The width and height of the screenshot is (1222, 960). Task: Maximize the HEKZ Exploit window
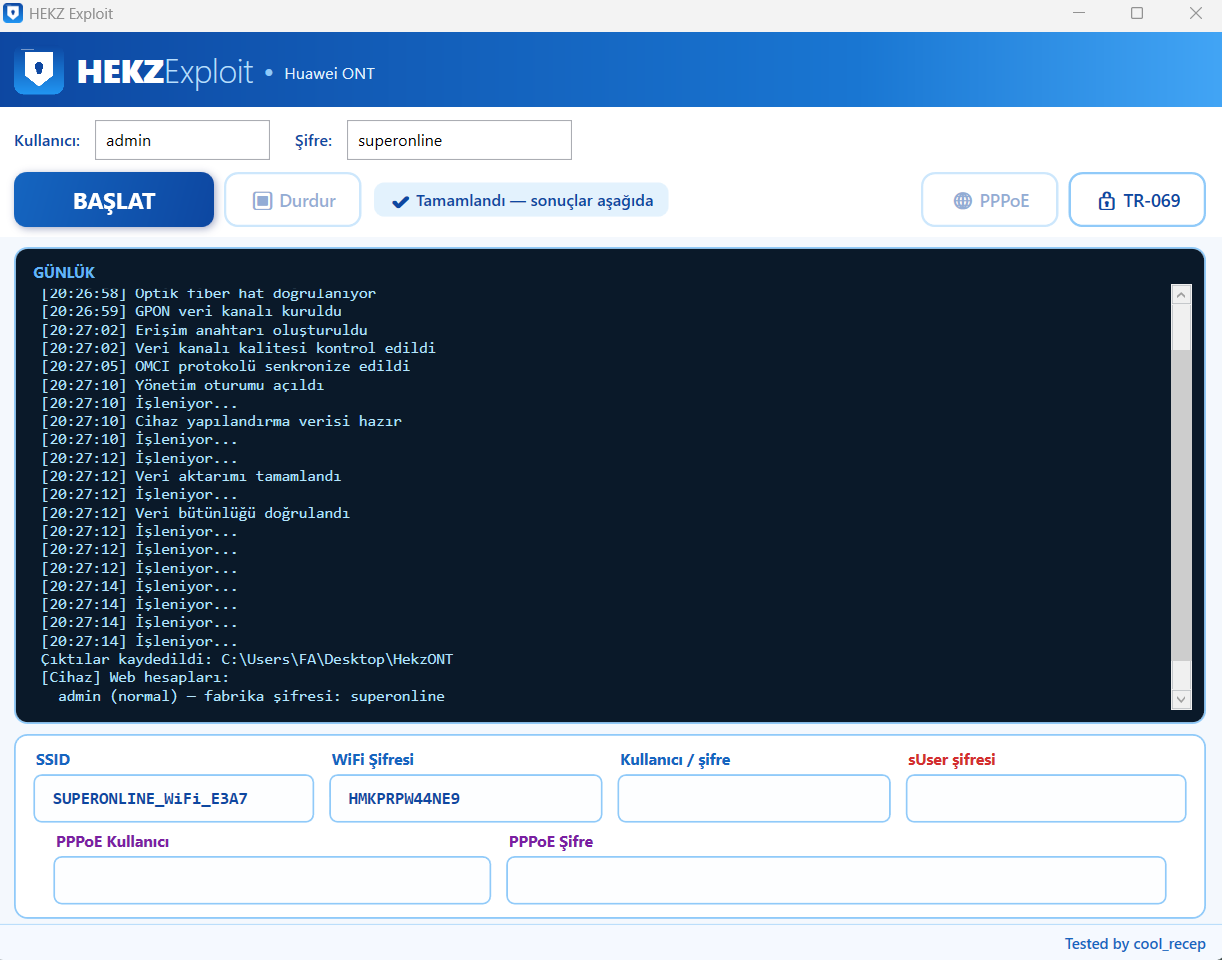pyautogui.click(x=1137, y=14)
